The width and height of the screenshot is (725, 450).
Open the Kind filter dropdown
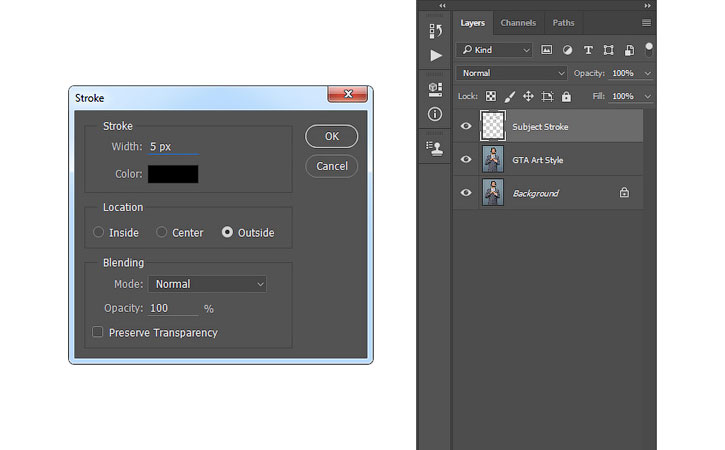494,49
